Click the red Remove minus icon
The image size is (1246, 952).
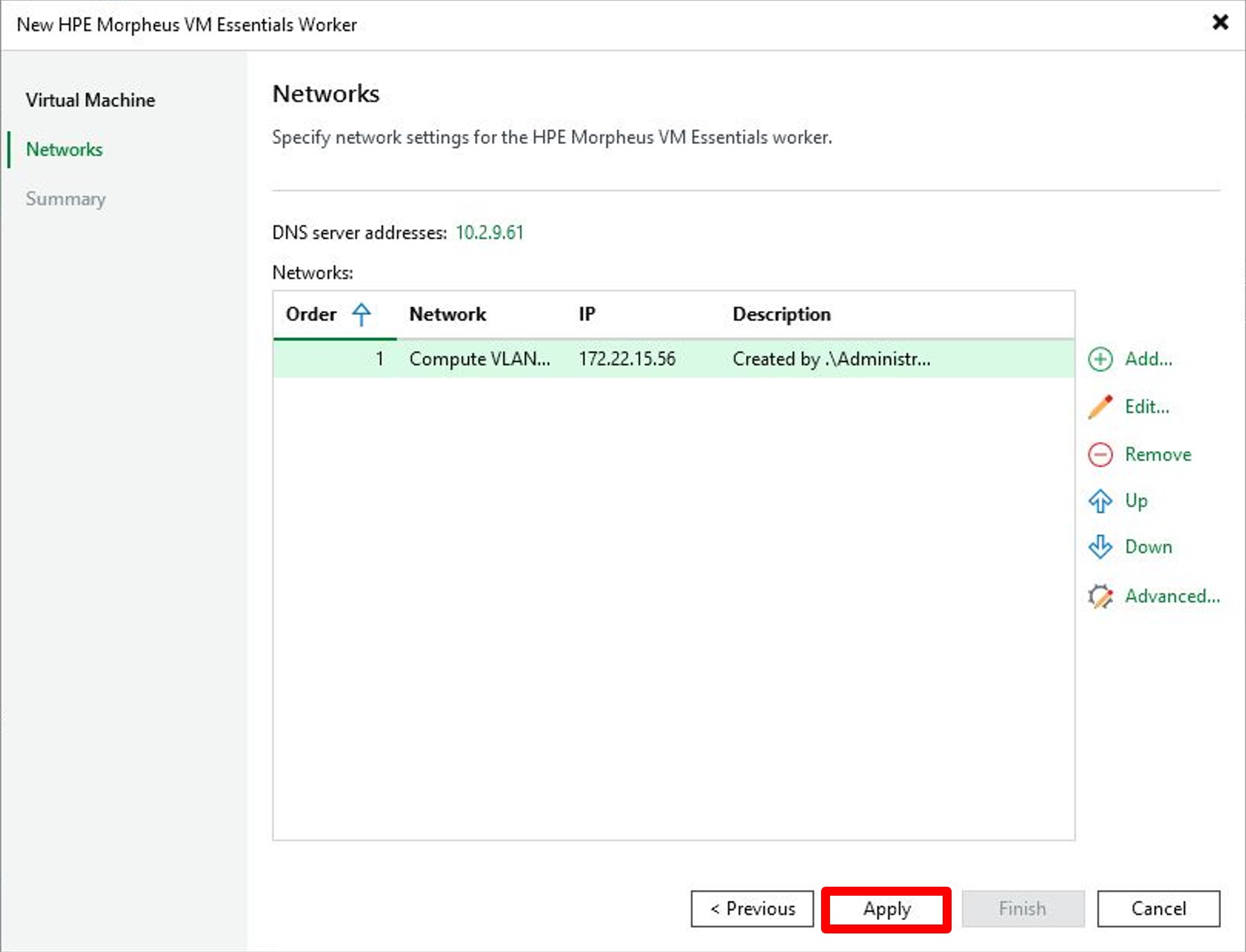click(1100, 454)
